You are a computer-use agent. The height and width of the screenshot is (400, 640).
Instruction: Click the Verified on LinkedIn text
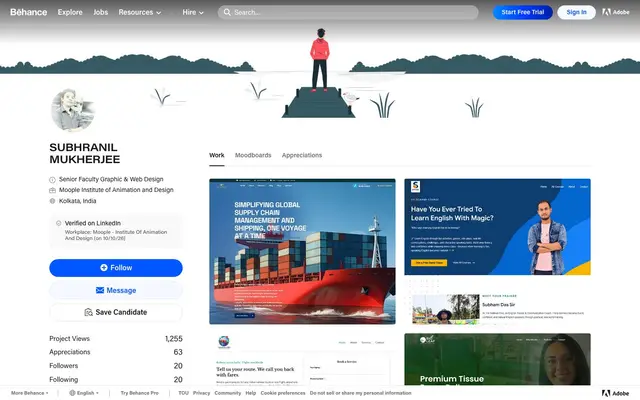pos(93,223)
